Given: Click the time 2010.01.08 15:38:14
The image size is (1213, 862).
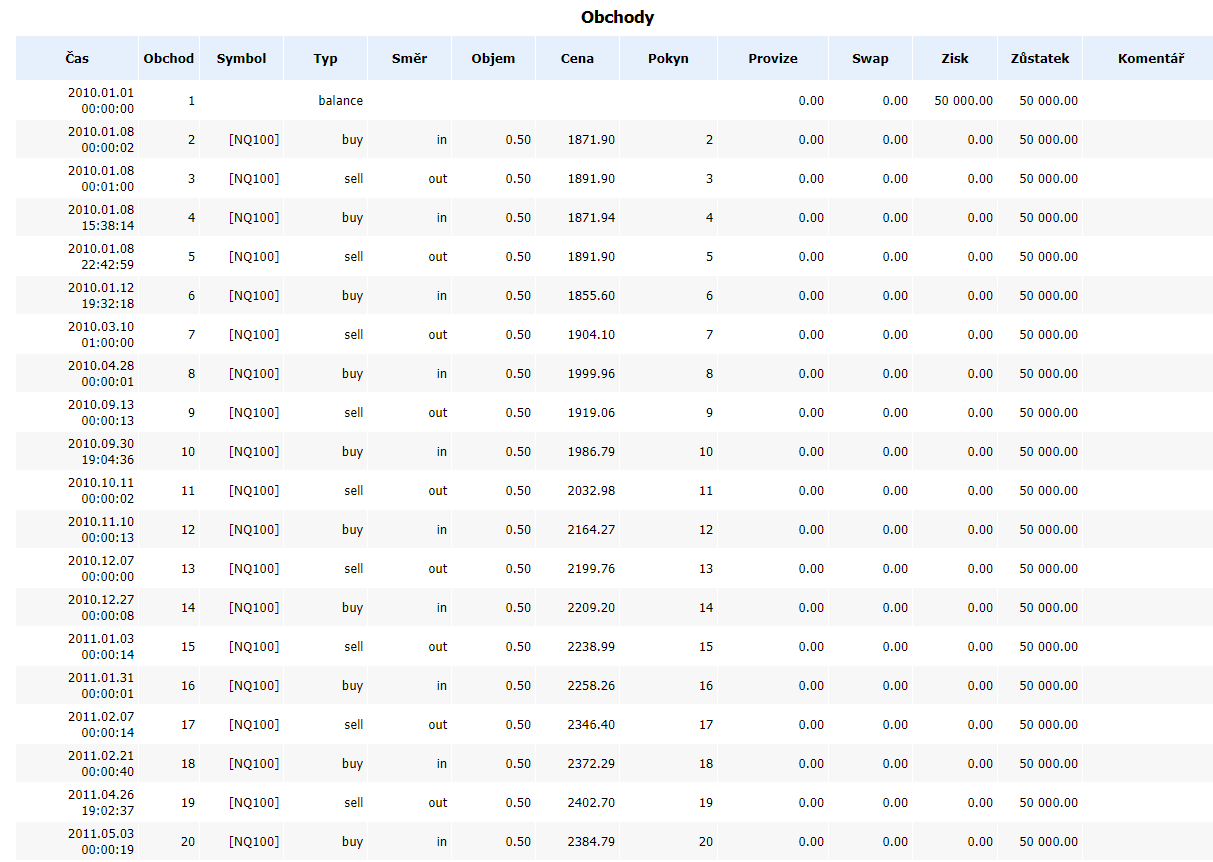Looking at the screenshot, I should click(100, 218).
